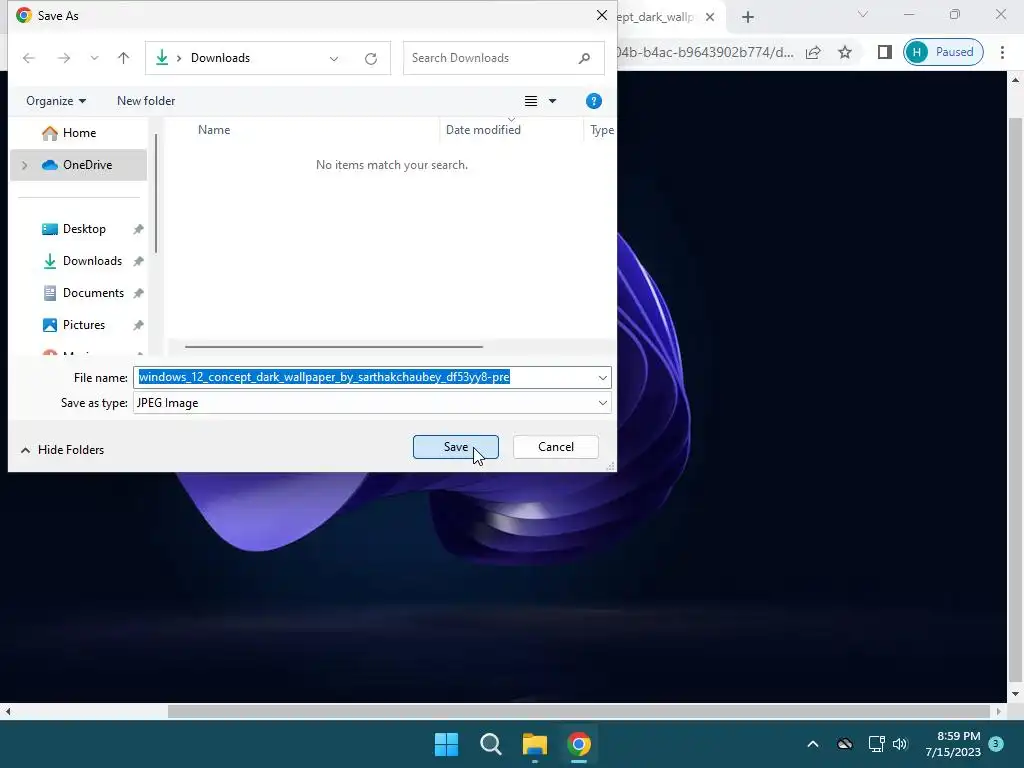
Task: Click the Forward arrow in Save As dialog
Action: coord(63,58)
